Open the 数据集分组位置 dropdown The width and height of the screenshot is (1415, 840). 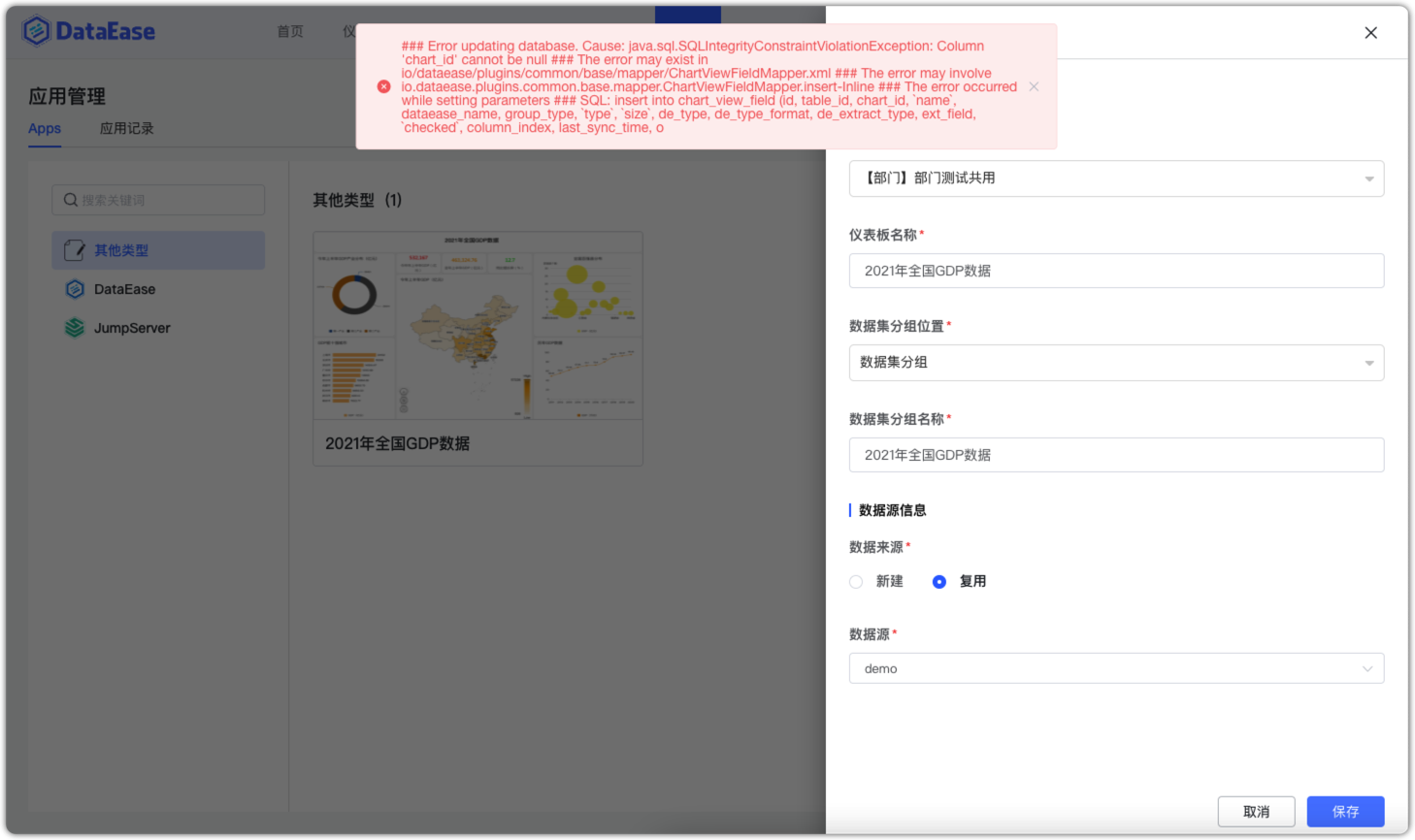[x=1116, y=363]
